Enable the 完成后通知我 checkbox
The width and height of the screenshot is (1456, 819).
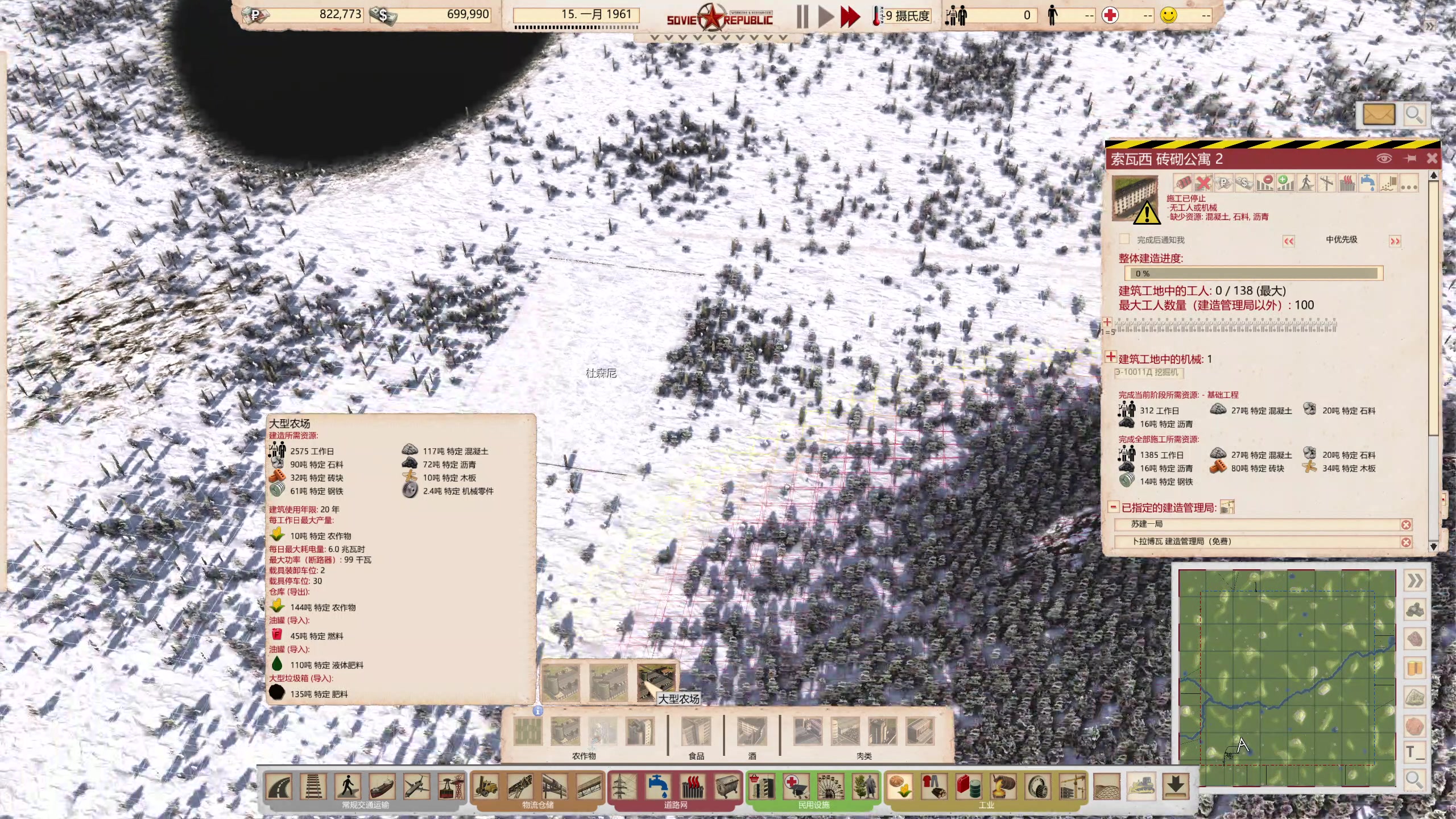point(1124,239)
